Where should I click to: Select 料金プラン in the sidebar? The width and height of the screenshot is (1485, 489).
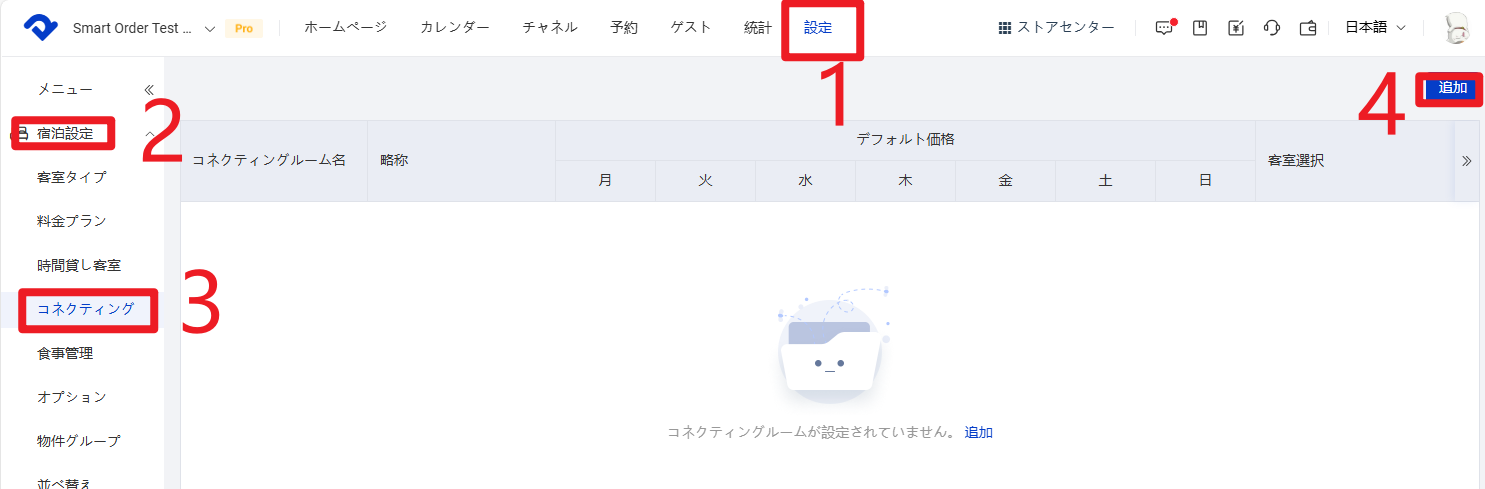pyautogui.click(x=72, y=221)
